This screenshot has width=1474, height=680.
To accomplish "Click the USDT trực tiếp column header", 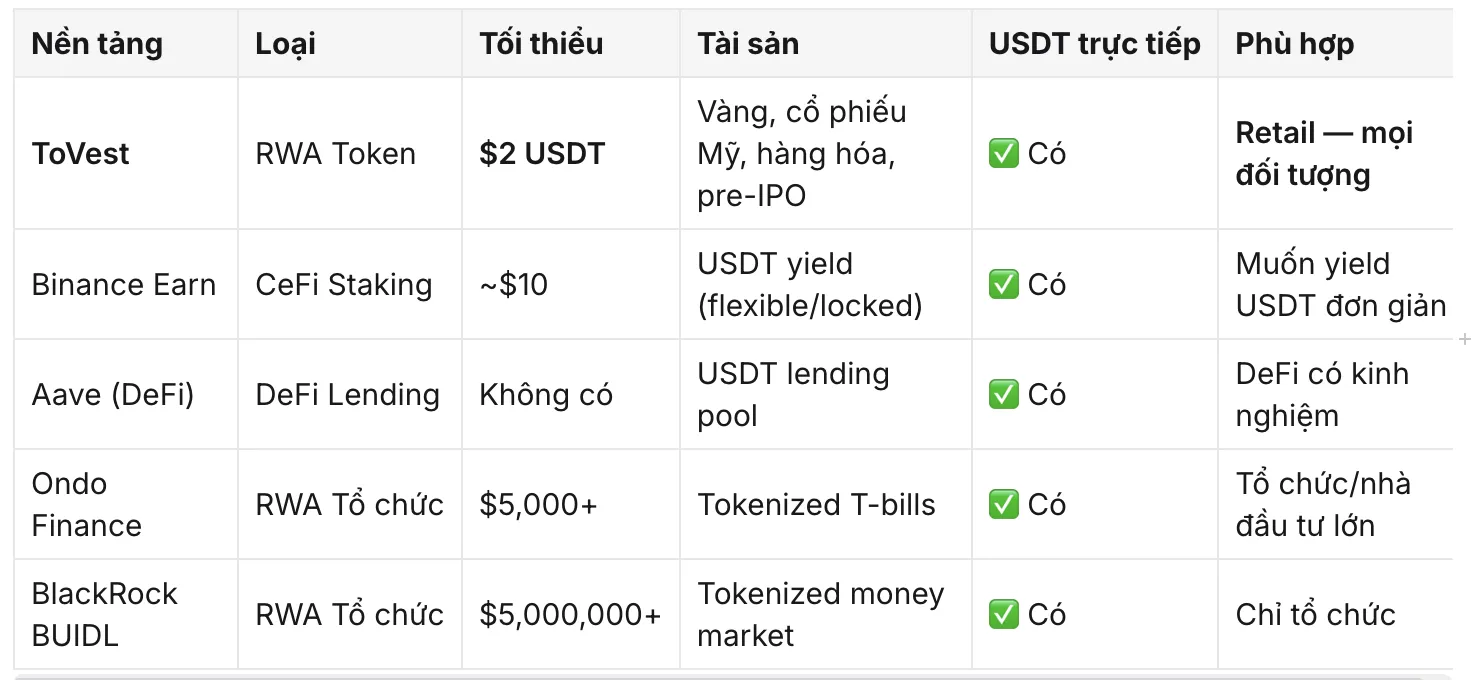I will pyautogui.click(x=1095, y=44).
